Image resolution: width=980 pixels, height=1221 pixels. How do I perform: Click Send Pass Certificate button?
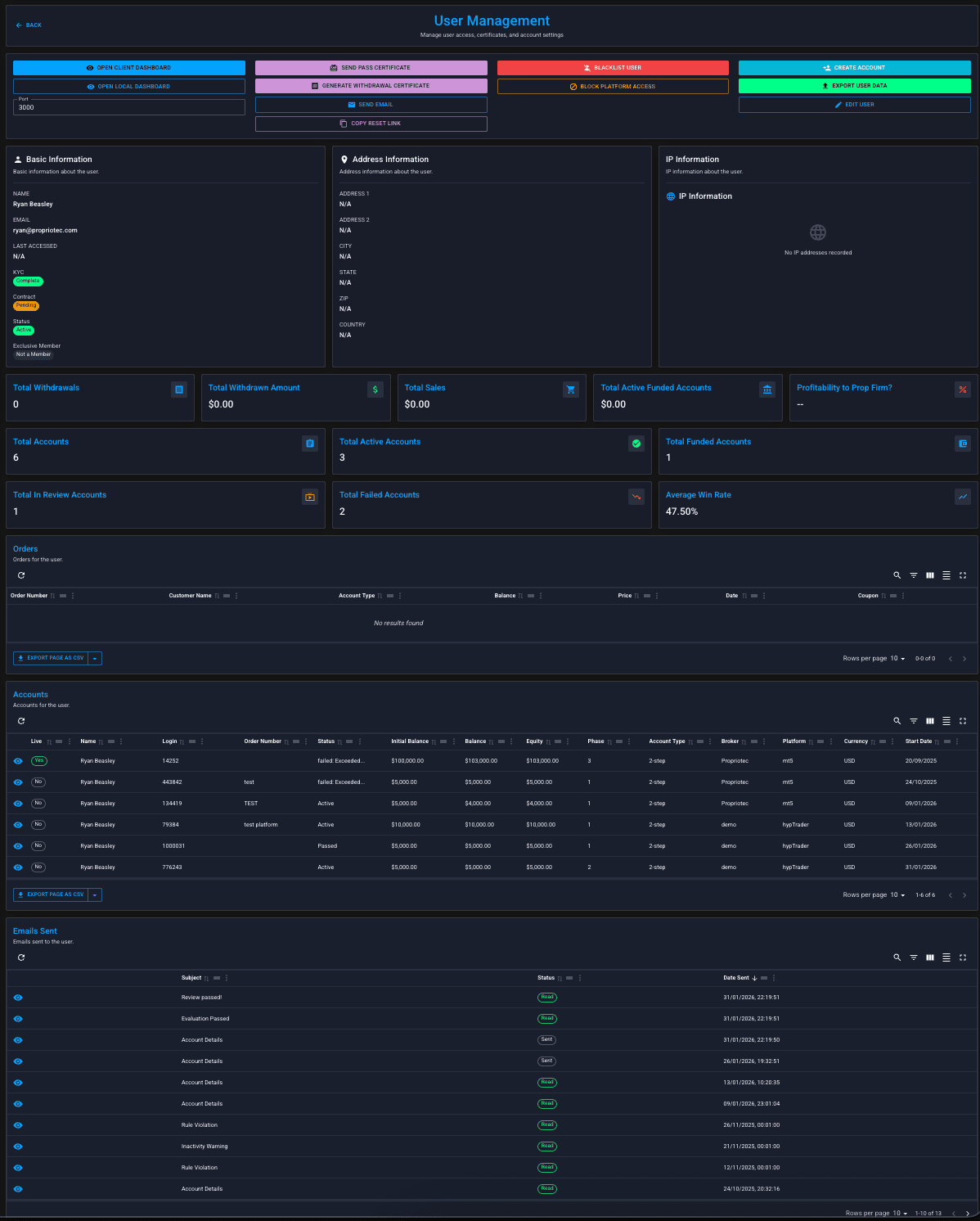coord(371,68)
